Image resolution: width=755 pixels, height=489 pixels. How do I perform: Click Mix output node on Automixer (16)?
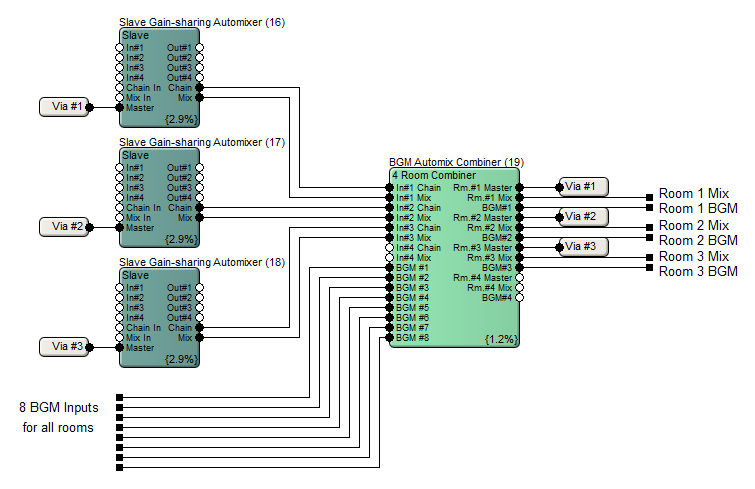[199, 98]
